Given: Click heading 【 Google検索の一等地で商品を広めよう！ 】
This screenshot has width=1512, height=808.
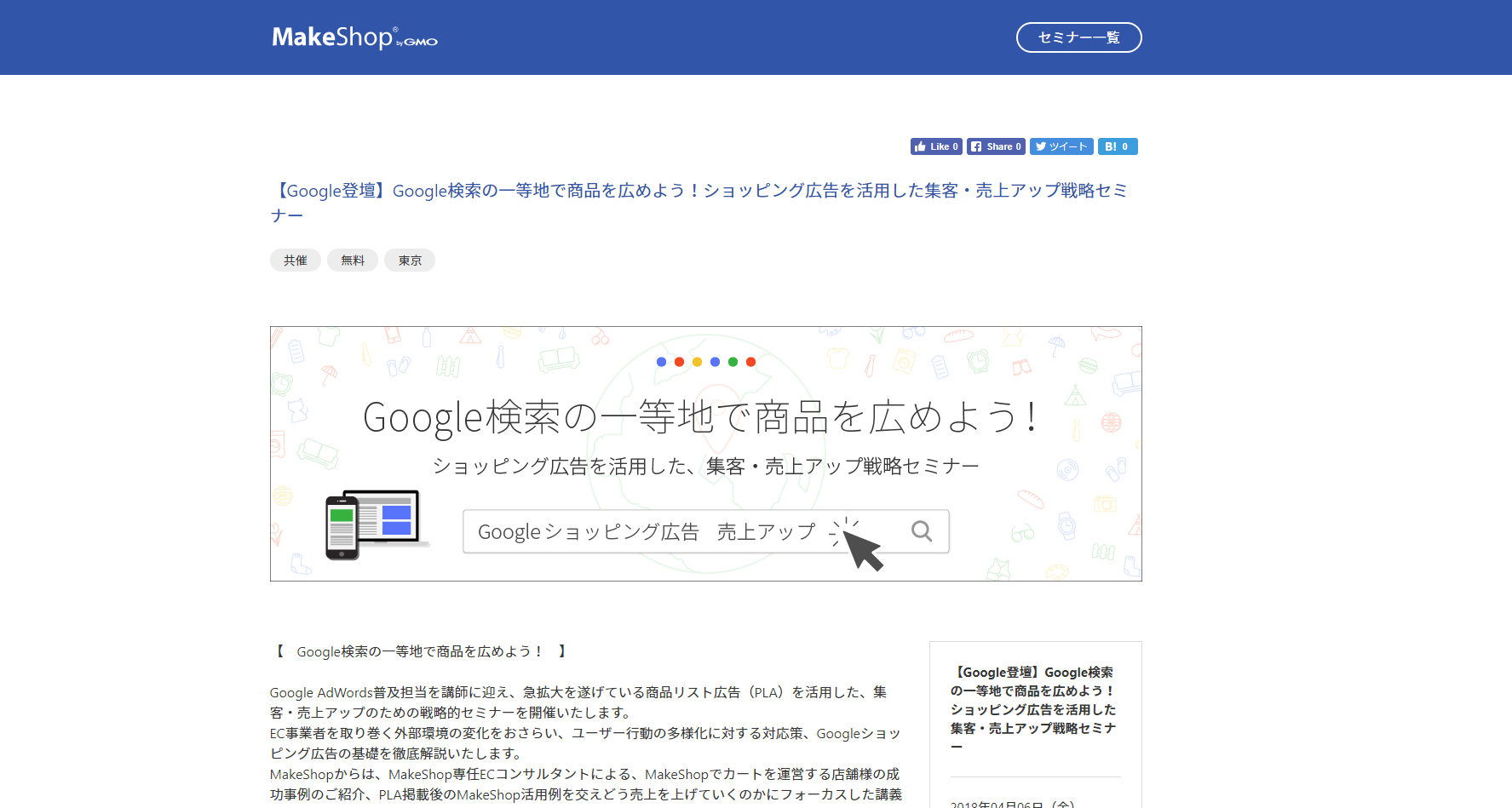Looking at the screenshot, I should pos(420,651).
